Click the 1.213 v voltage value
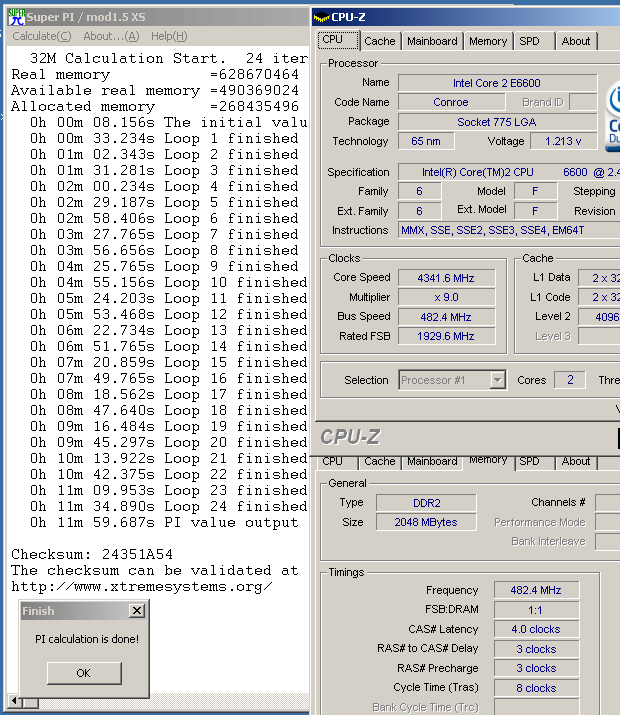Viewport: 620px width, 715px height. [x=563, y=141]
